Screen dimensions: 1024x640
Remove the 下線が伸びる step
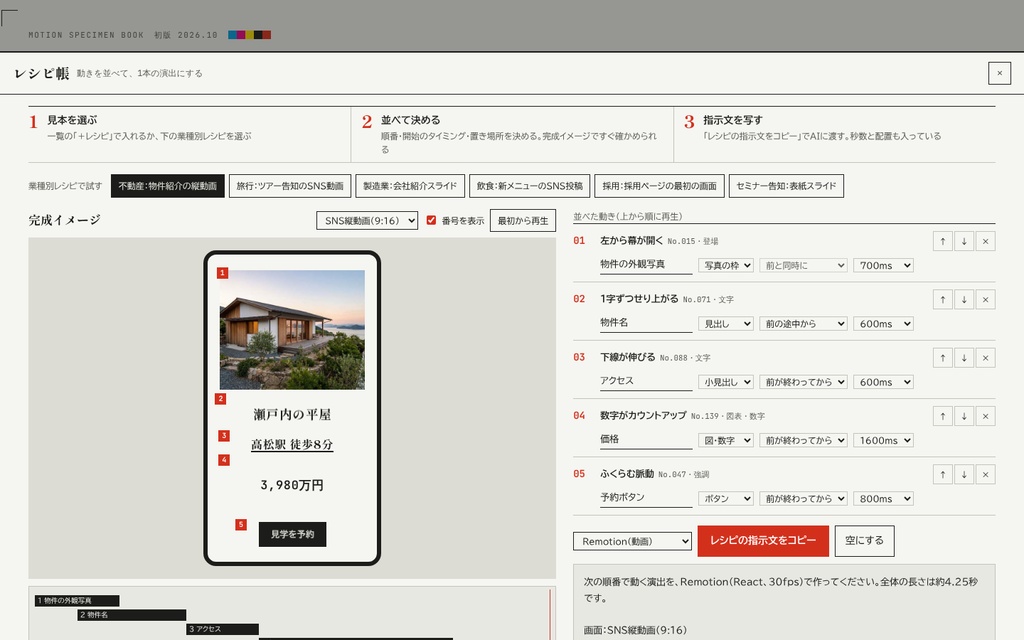click(985, 357)
